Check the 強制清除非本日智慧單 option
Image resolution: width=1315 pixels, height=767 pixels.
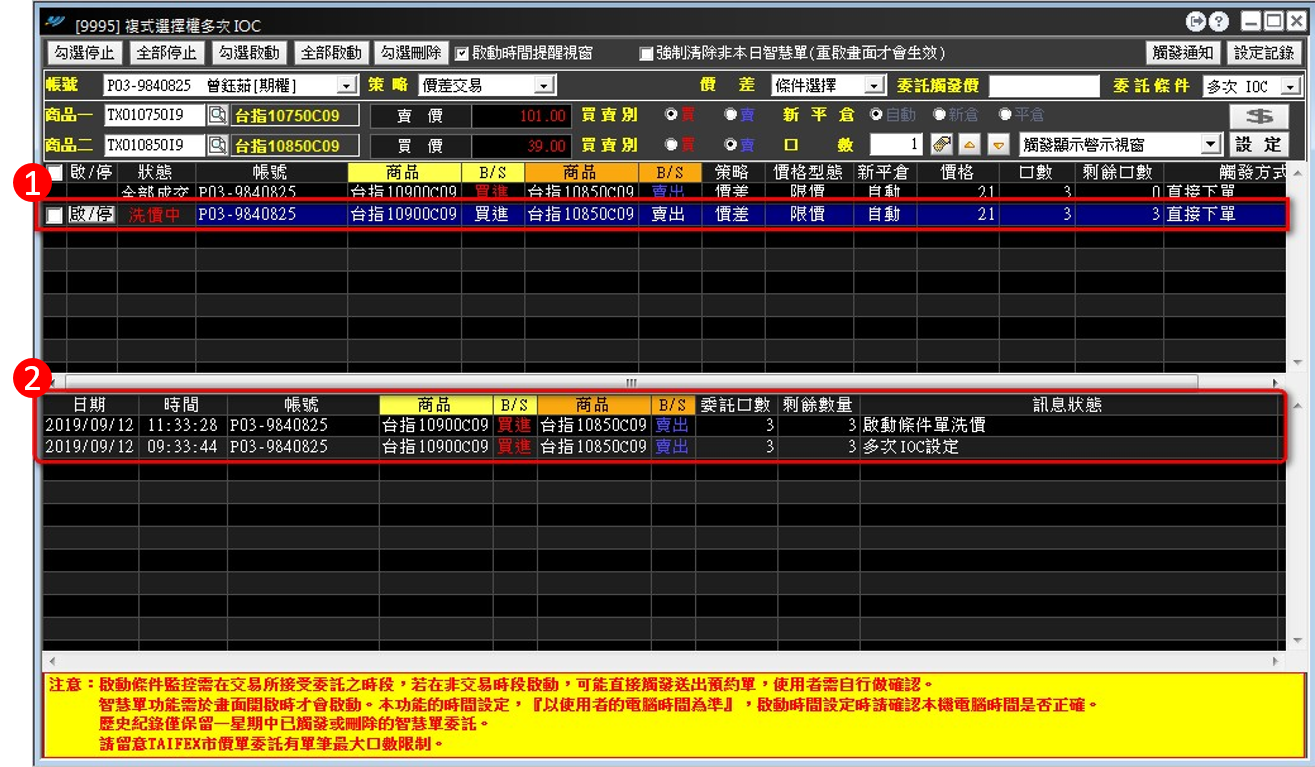pyautogui.click(x=644, y=53)
